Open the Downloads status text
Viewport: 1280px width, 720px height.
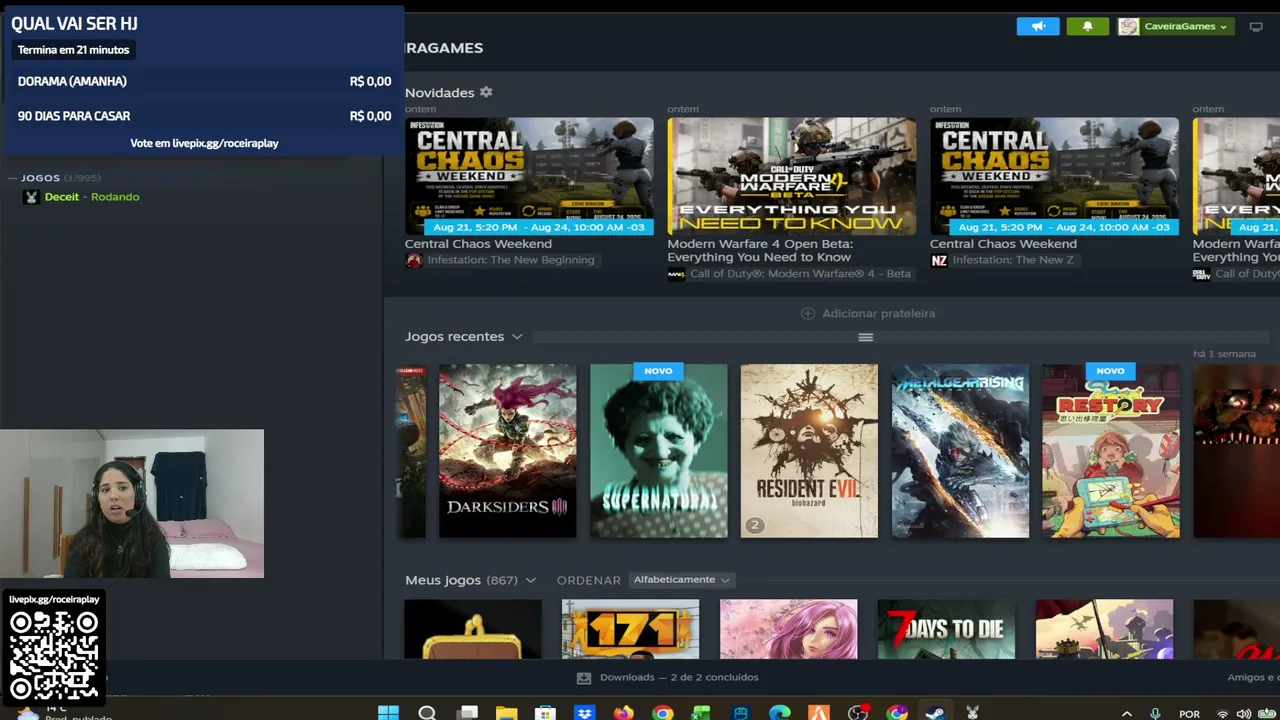pos(679,678)
